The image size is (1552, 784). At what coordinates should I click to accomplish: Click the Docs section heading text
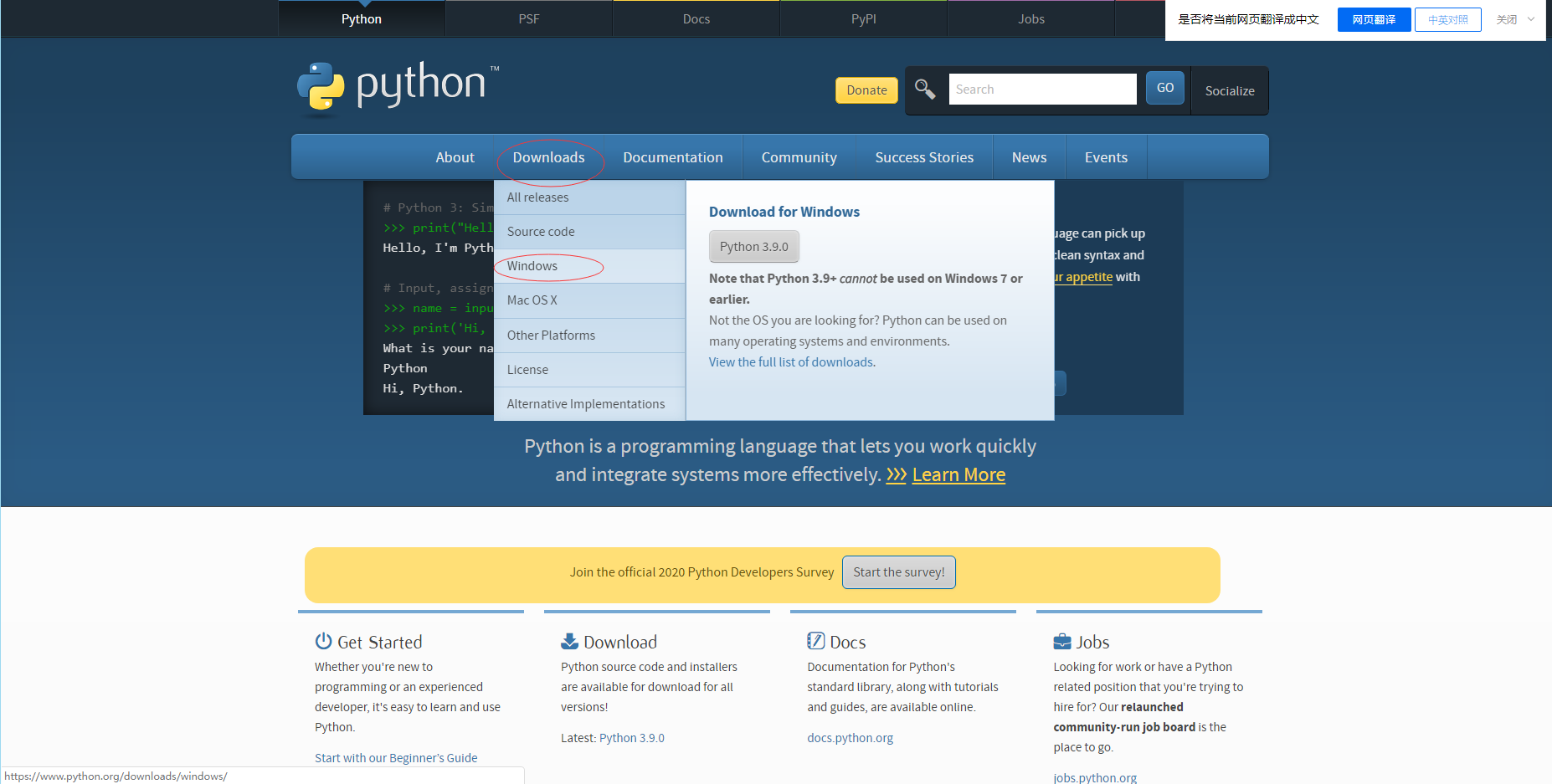[848, 643]
